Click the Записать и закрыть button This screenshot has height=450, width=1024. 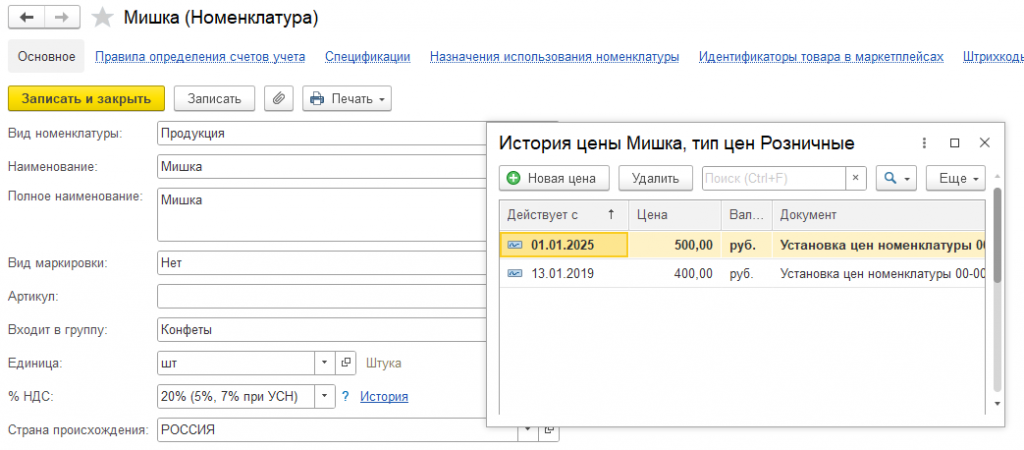point(86,99)
